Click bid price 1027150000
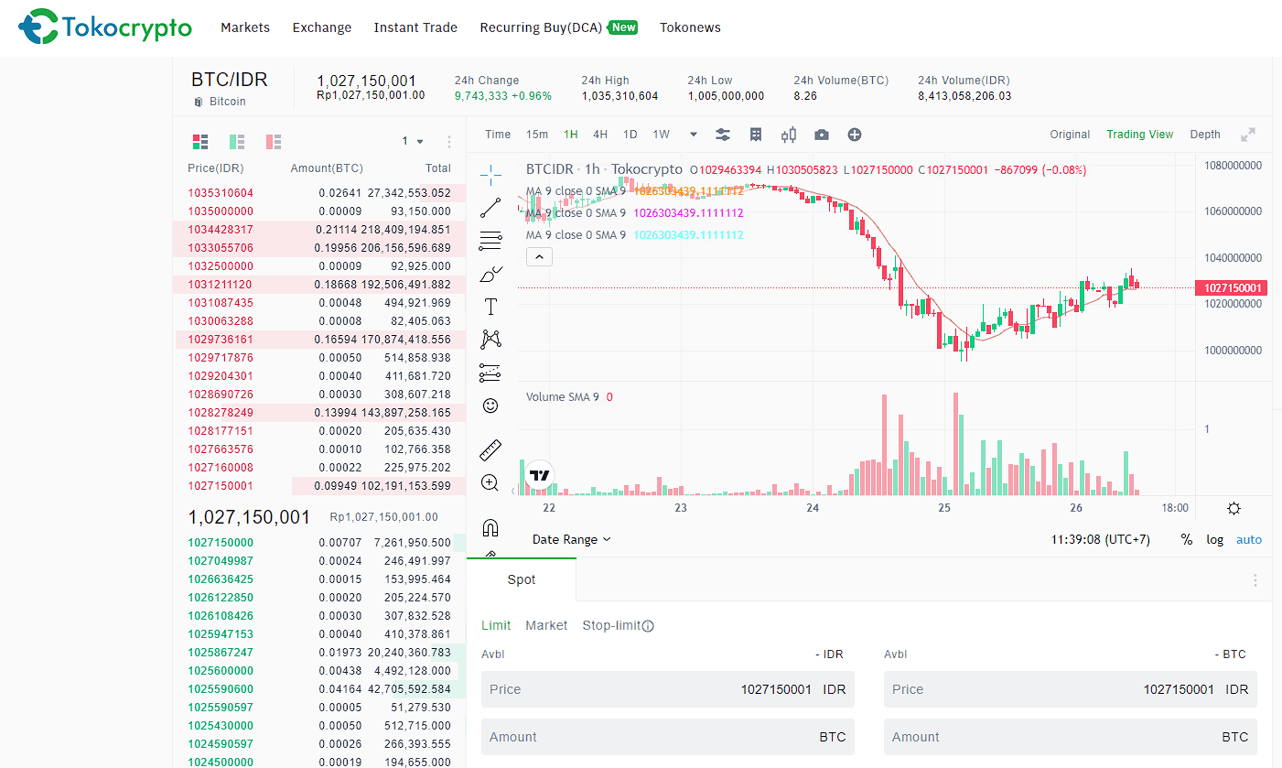The height and width of the screenshot is (768, 1282). click(221, 542)
